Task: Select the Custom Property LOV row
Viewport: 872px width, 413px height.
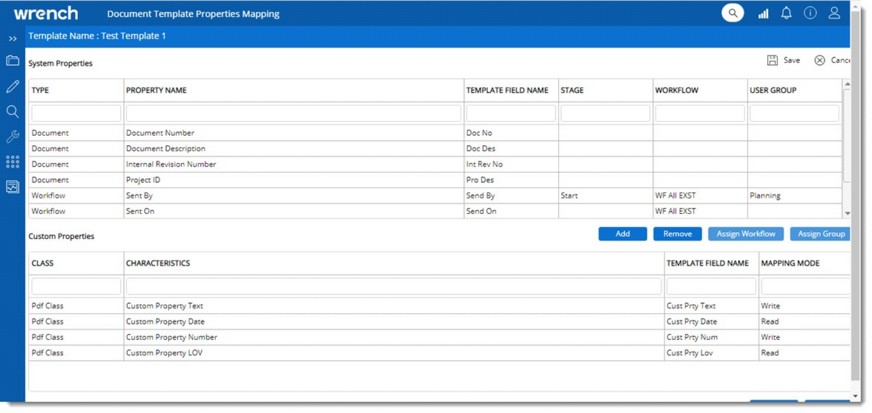Action: pos(293,353)
